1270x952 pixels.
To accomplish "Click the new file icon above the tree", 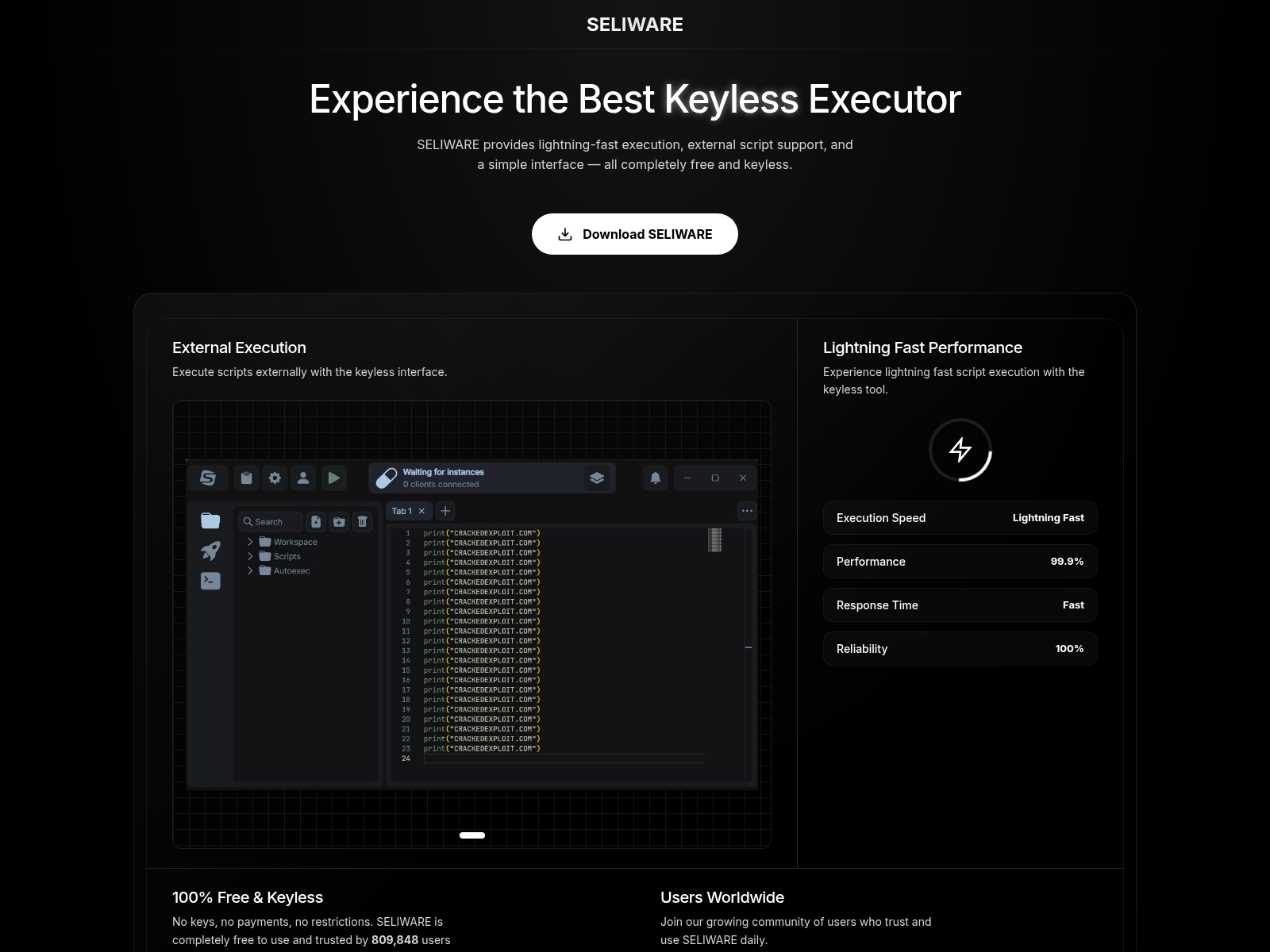I will (x=317, y=521).
